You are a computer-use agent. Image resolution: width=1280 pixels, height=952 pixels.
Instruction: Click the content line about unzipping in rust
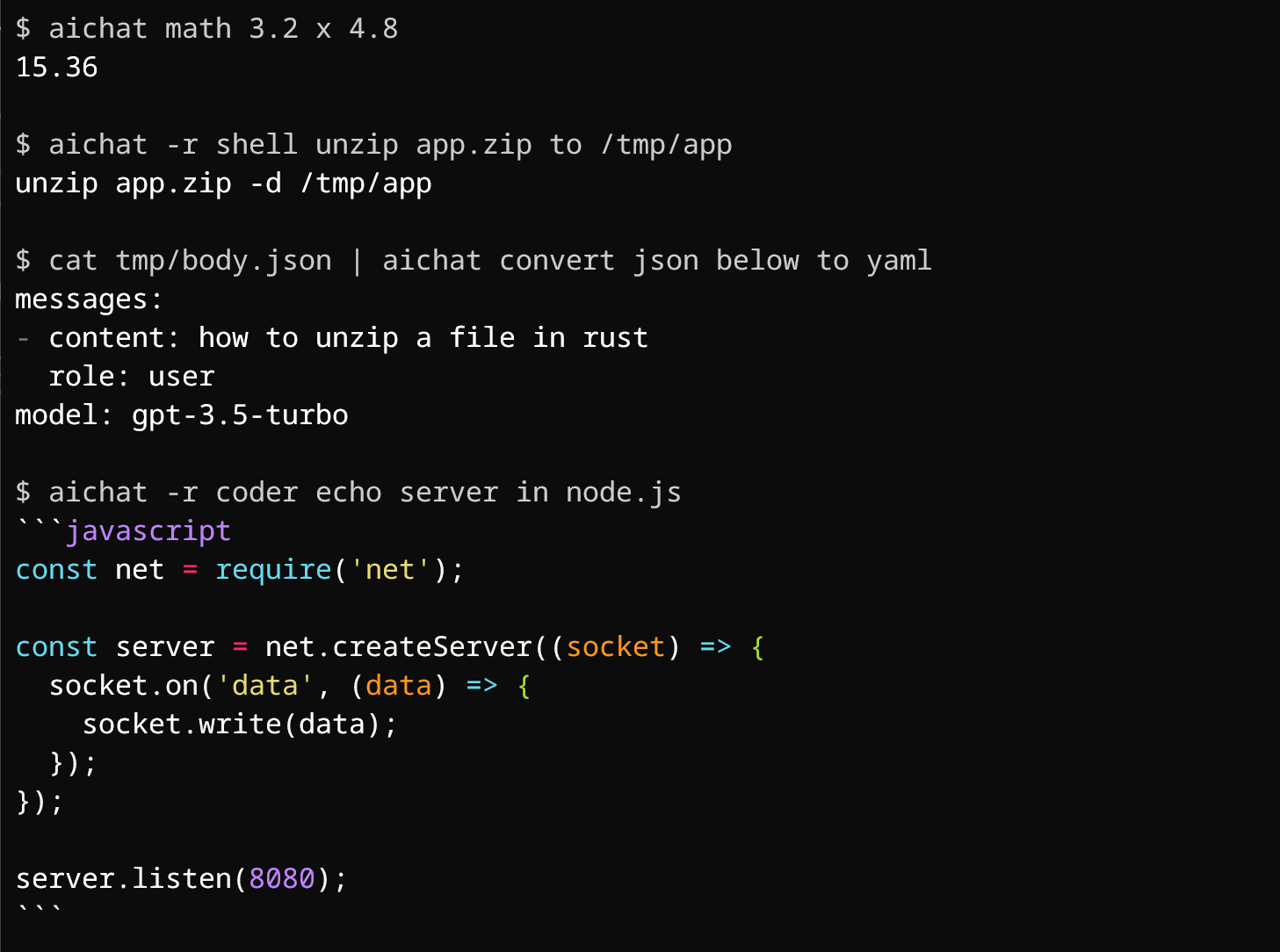[348, 338]
